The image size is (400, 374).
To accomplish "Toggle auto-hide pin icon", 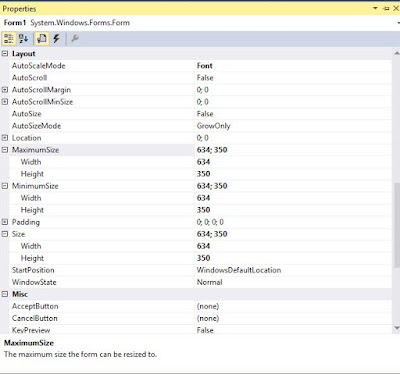I will click(386, 8).
